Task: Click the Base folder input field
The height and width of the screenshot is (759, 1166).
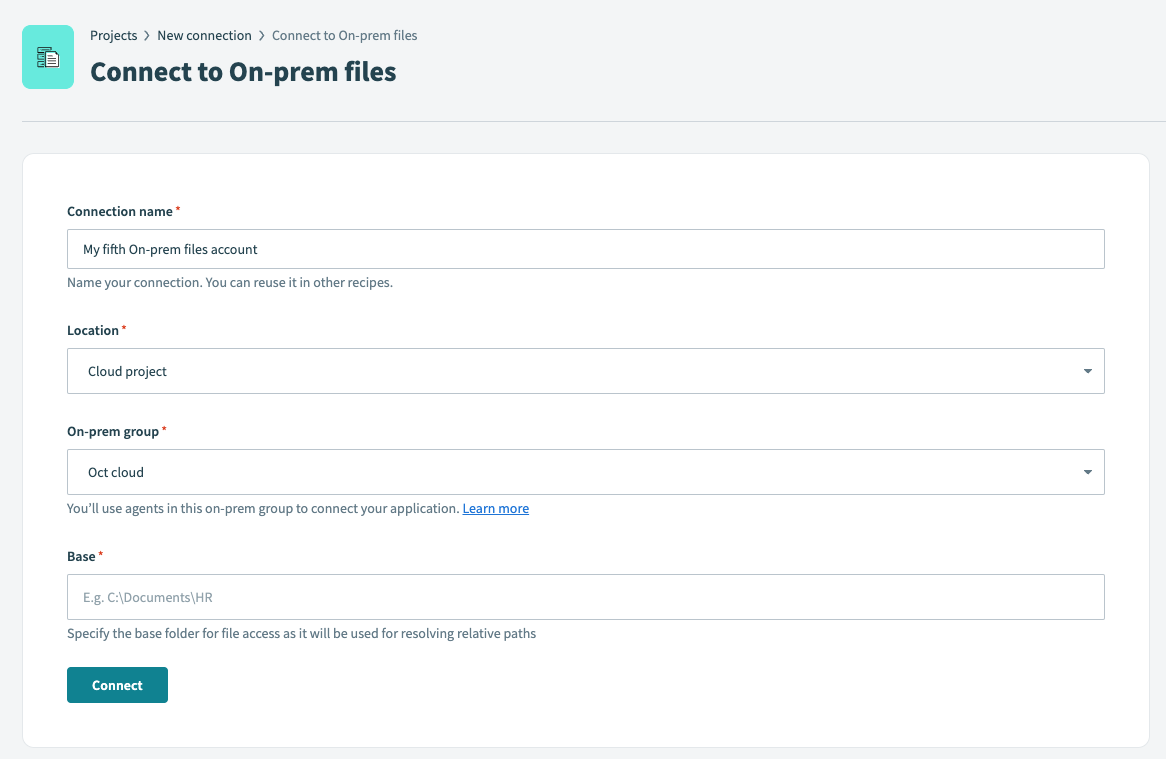Action: click(x=585, y=596)
